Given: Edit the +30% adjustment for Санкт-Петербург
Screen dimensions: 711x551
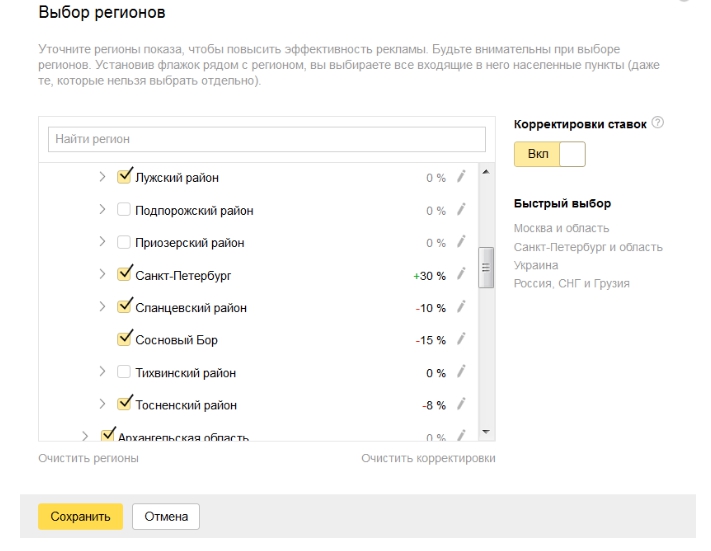Looking at the screenshot, I should point(461,275).
